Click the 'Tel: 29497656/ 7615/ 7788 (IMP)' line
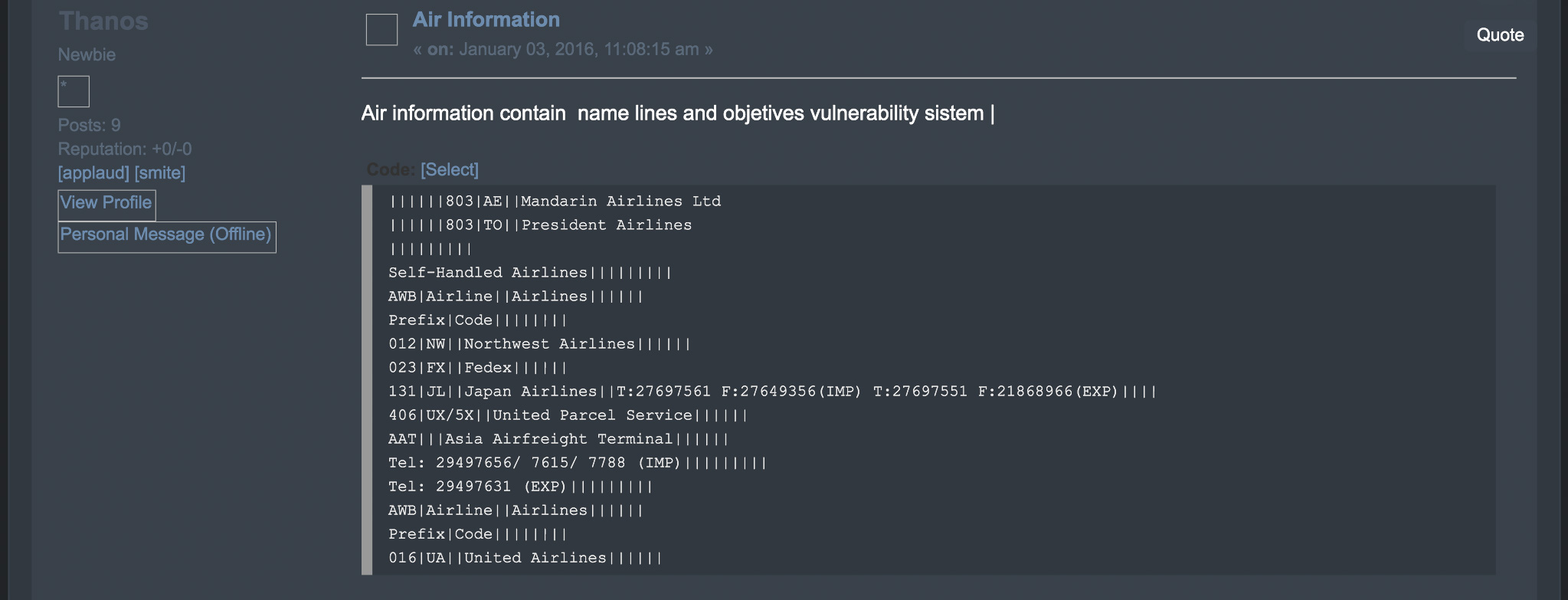This screenshot has height=600, width=1568. (578, 463)
